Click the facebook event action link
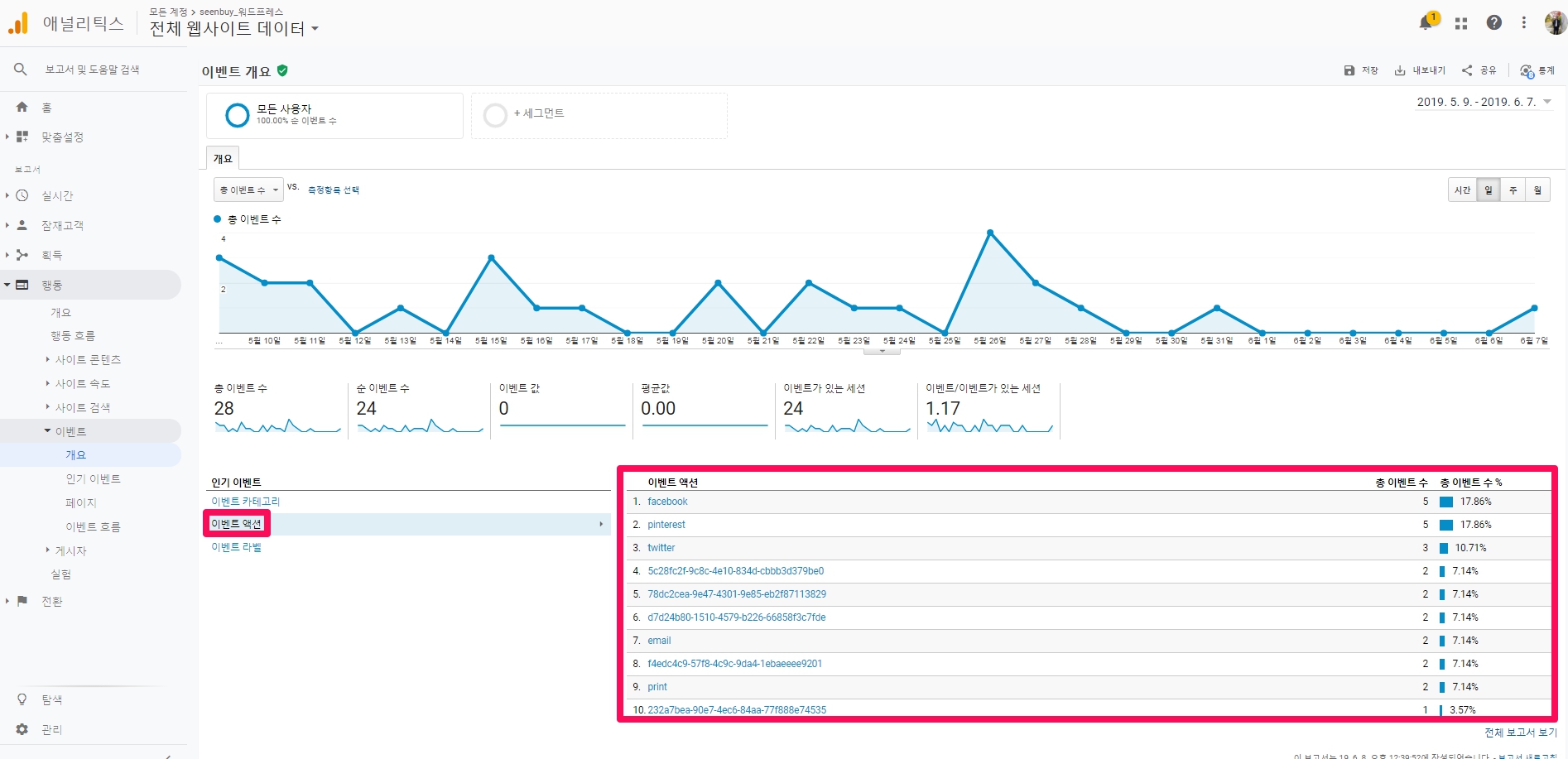1568x759 pixels. (667, 502)
